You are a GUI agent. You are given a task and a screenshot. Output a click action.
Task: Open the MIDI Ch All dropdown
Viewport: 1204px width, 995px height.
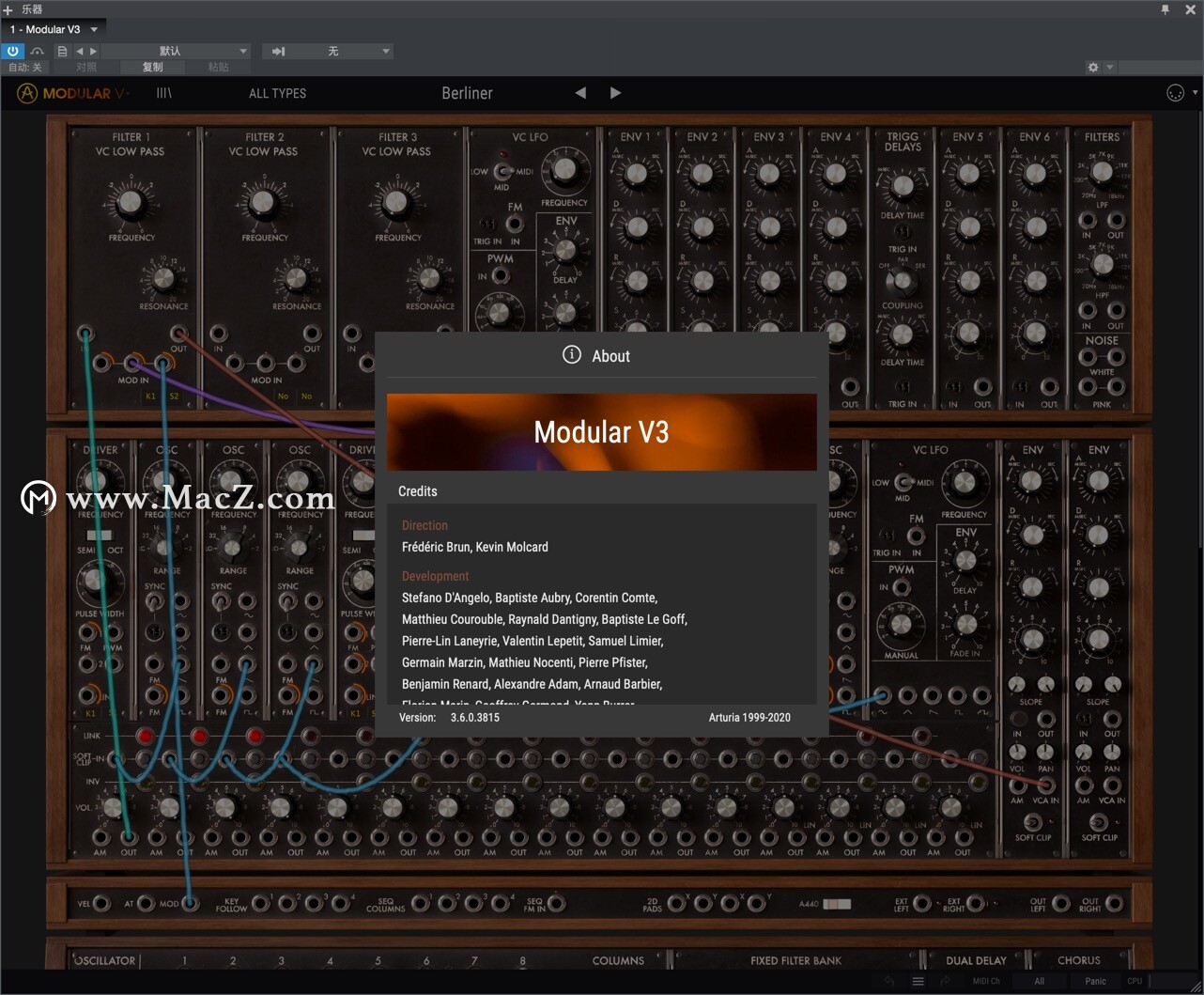(x=1039, y=981)
